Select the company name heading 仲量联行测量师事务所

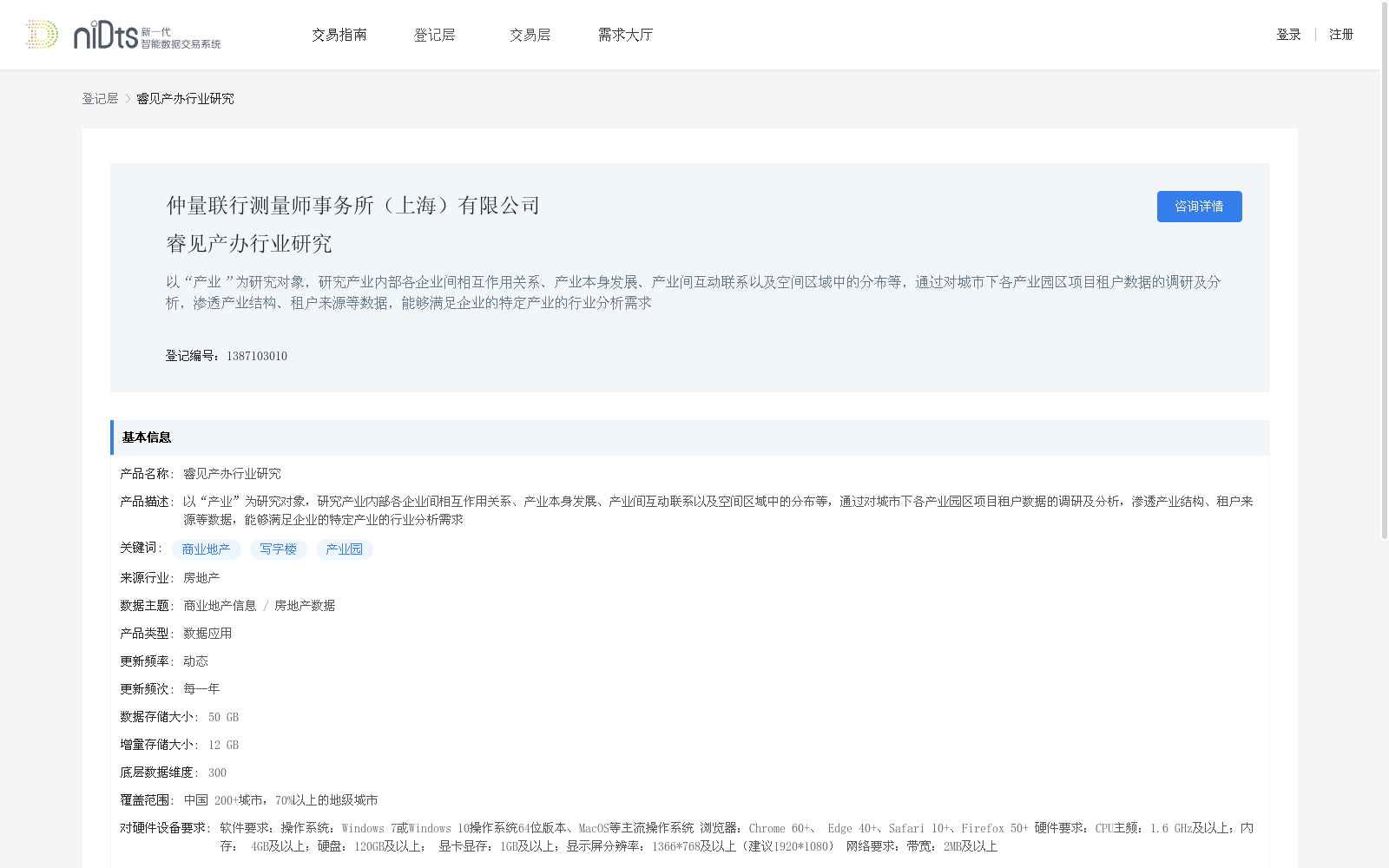pyautogui.click(x=353, y=206)
